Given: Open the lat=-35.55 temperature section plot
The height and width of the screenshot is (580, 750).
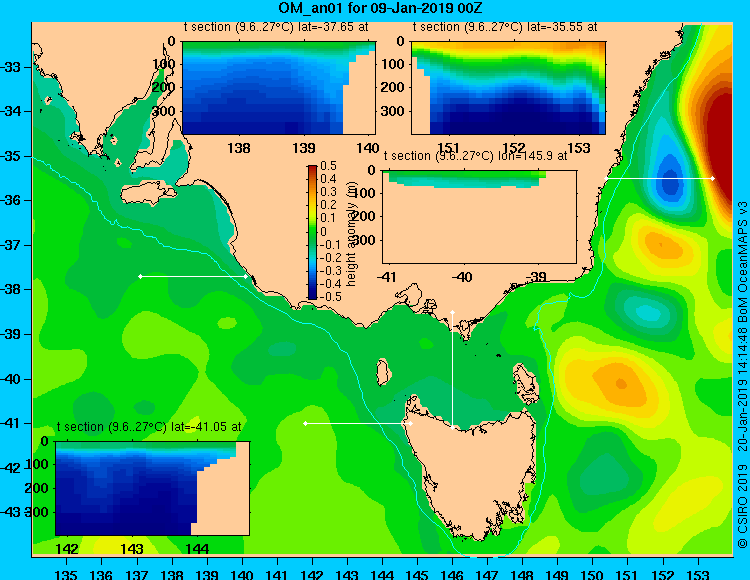Looking at the screenshot, I should click(x=508, y=88).
